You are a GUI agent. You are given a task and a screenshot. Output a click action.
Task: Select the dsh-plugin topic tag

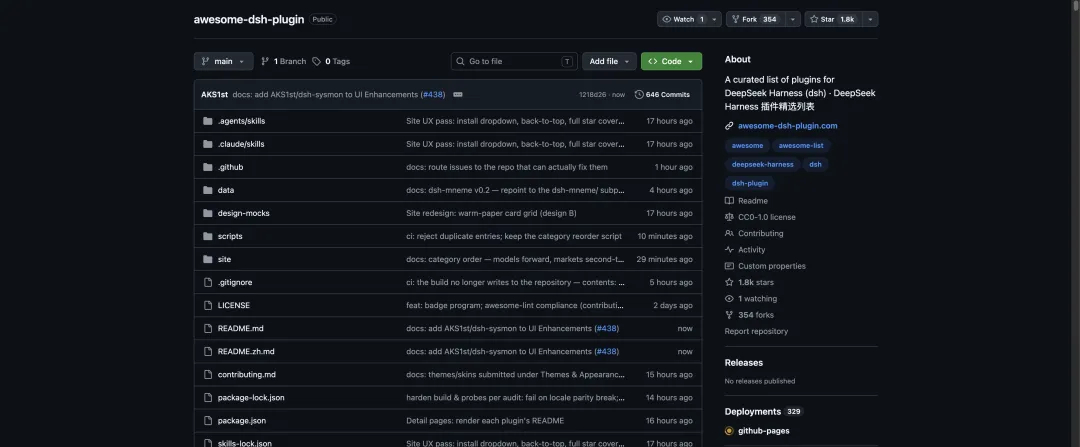[750, 183]
